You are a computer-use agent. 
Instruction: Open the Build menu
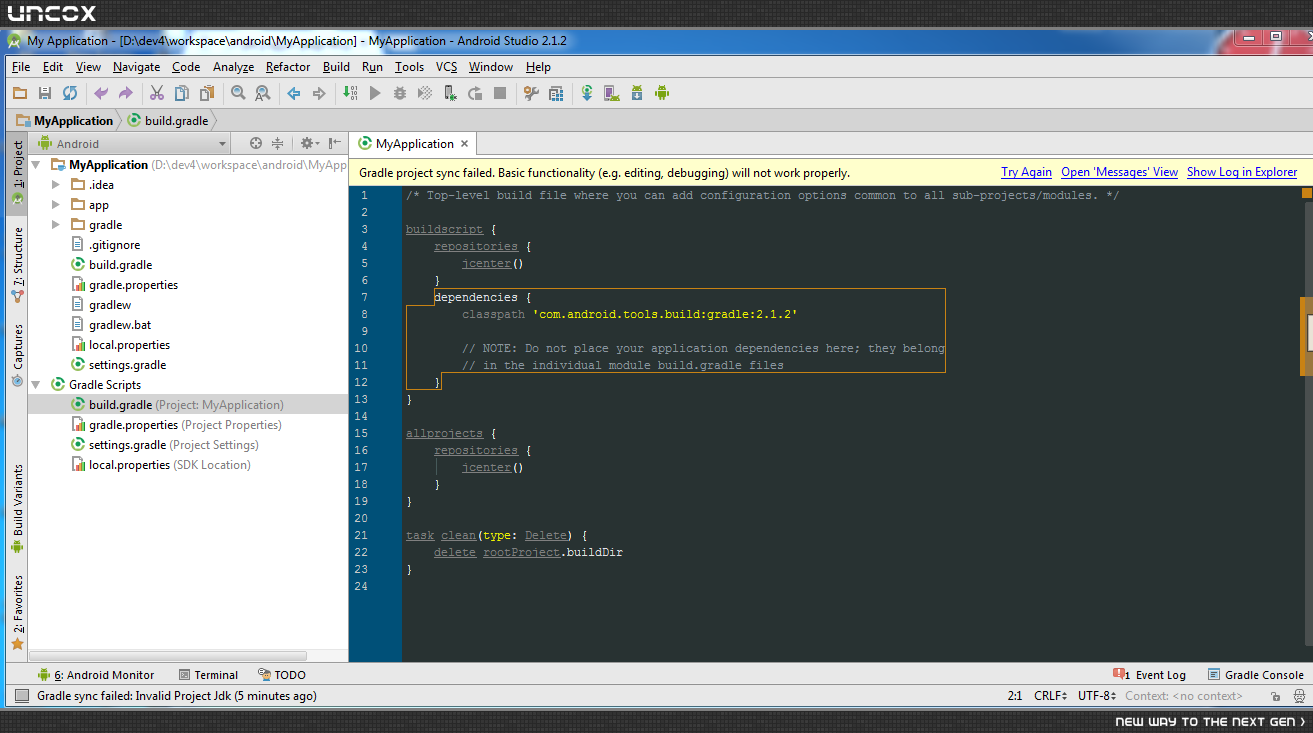point(336,67)
